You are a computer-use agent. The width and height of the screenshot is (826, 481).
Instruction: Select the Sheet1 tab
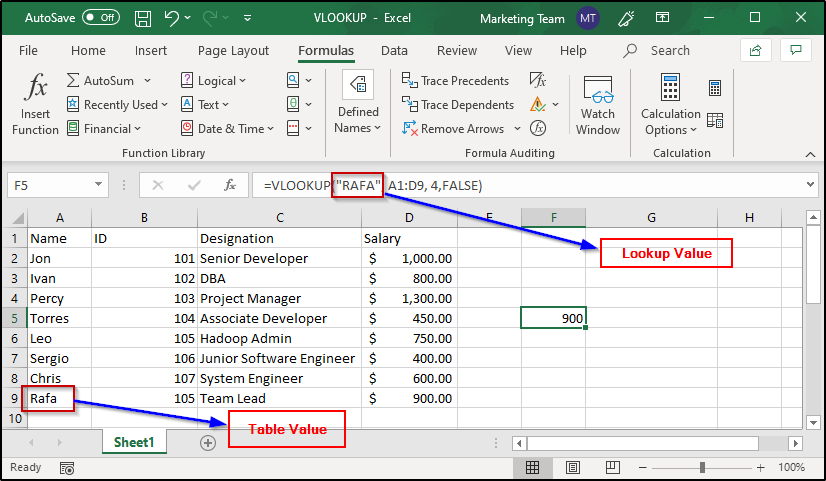[x=134, y=442]
